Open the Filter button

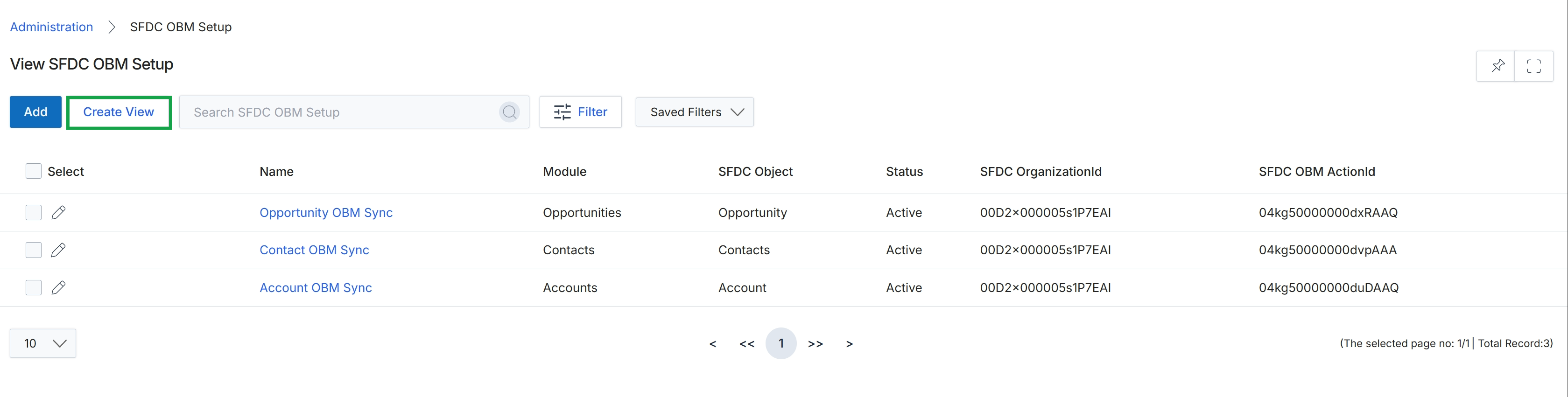[x=580, y=112]
